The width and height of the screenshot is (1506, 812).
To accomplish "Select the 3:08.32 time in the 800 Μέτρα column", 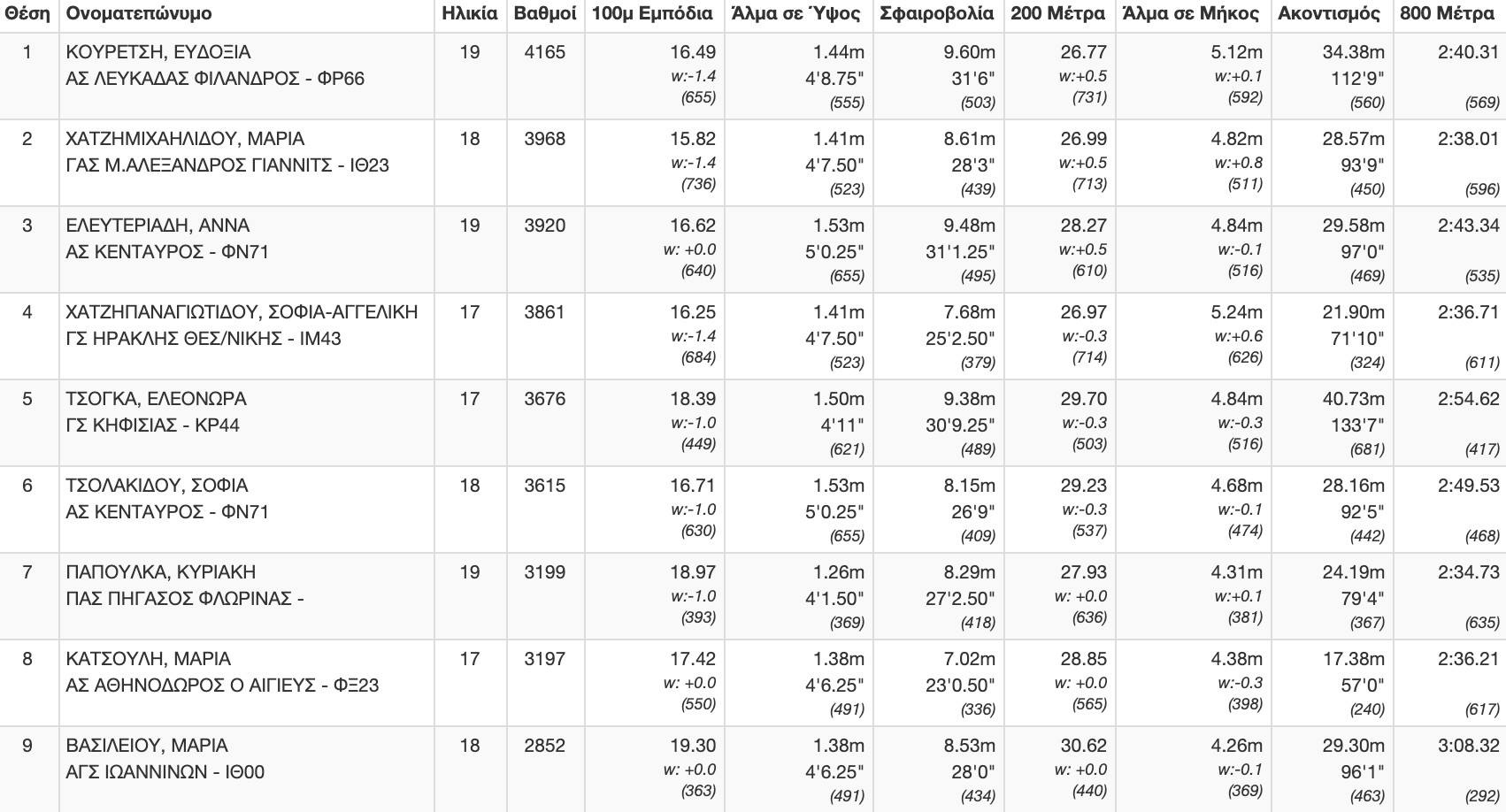I will (x=1468, y=746).
